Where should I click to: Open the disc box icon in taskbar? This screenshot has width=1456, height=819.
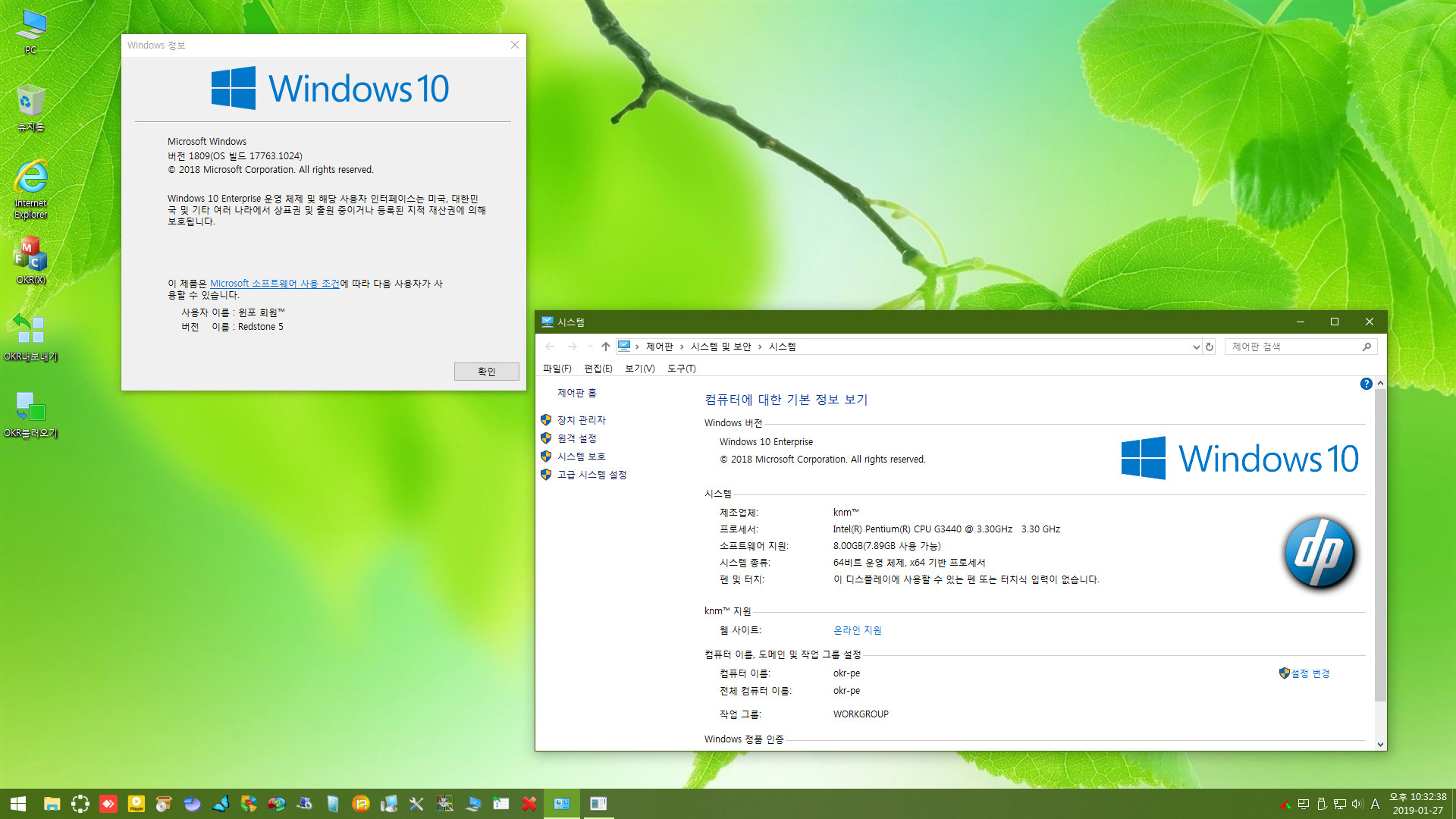[164, 804]
